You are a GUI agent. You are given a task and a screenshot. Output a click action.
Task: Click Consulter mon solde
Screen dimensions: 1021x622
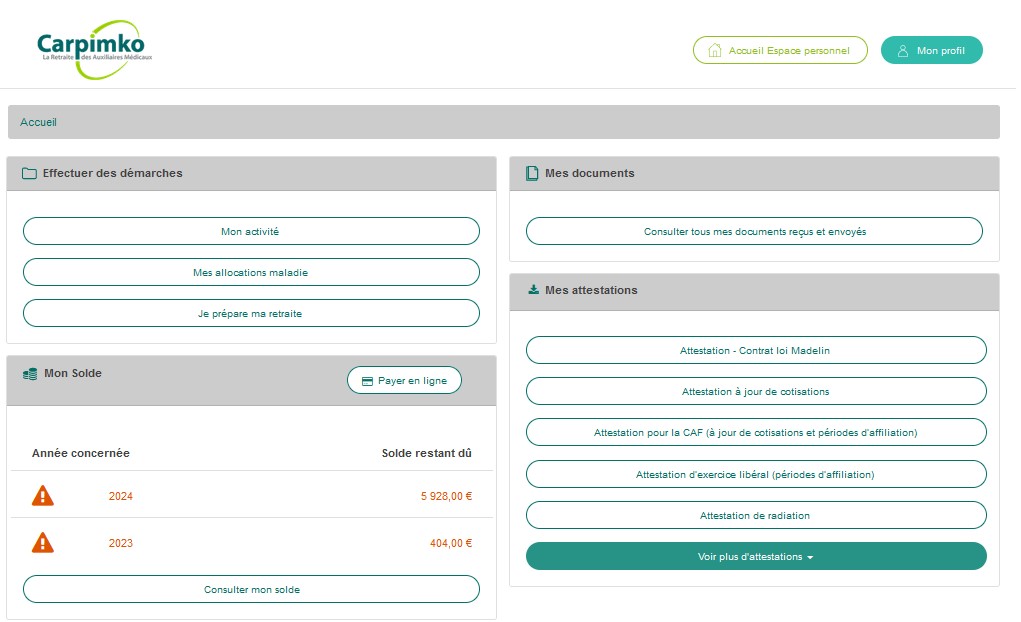251,589
